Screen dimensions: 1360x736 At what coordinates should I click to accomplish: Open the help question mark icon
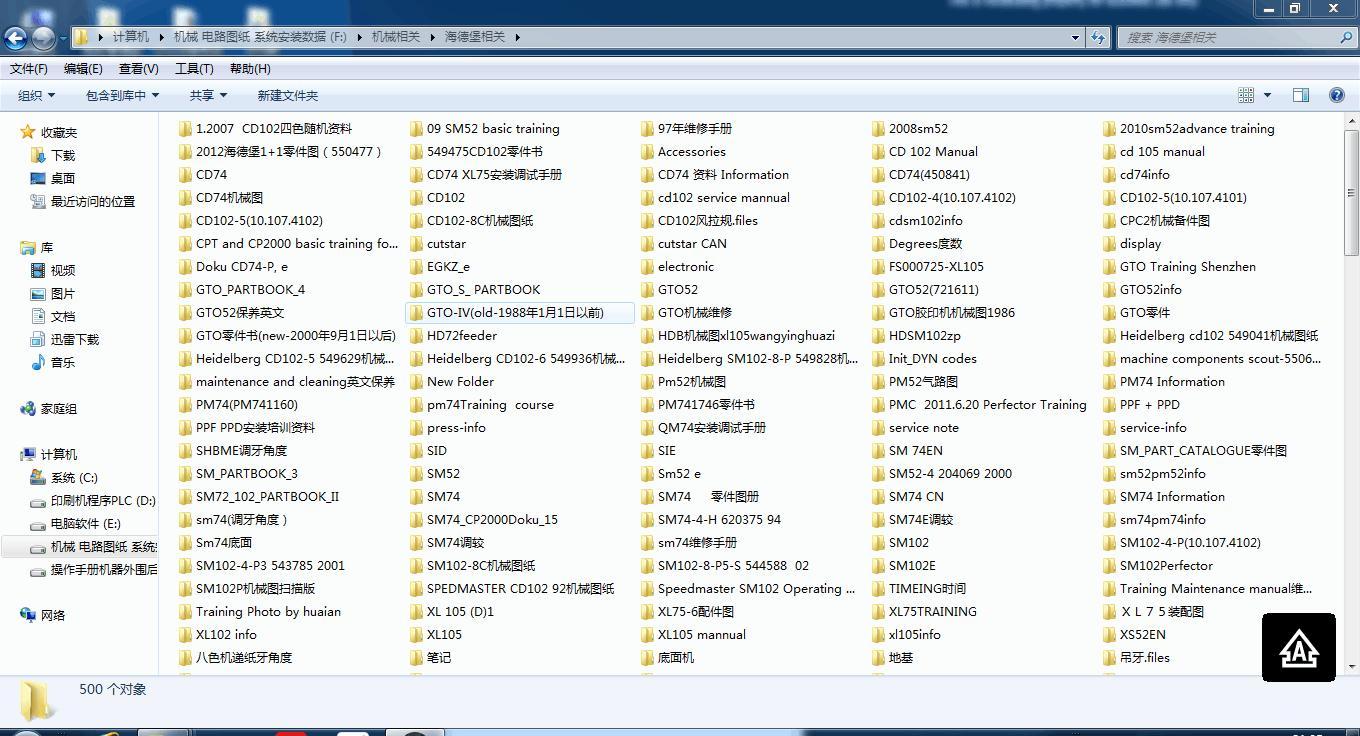[x=1336, y=95]
